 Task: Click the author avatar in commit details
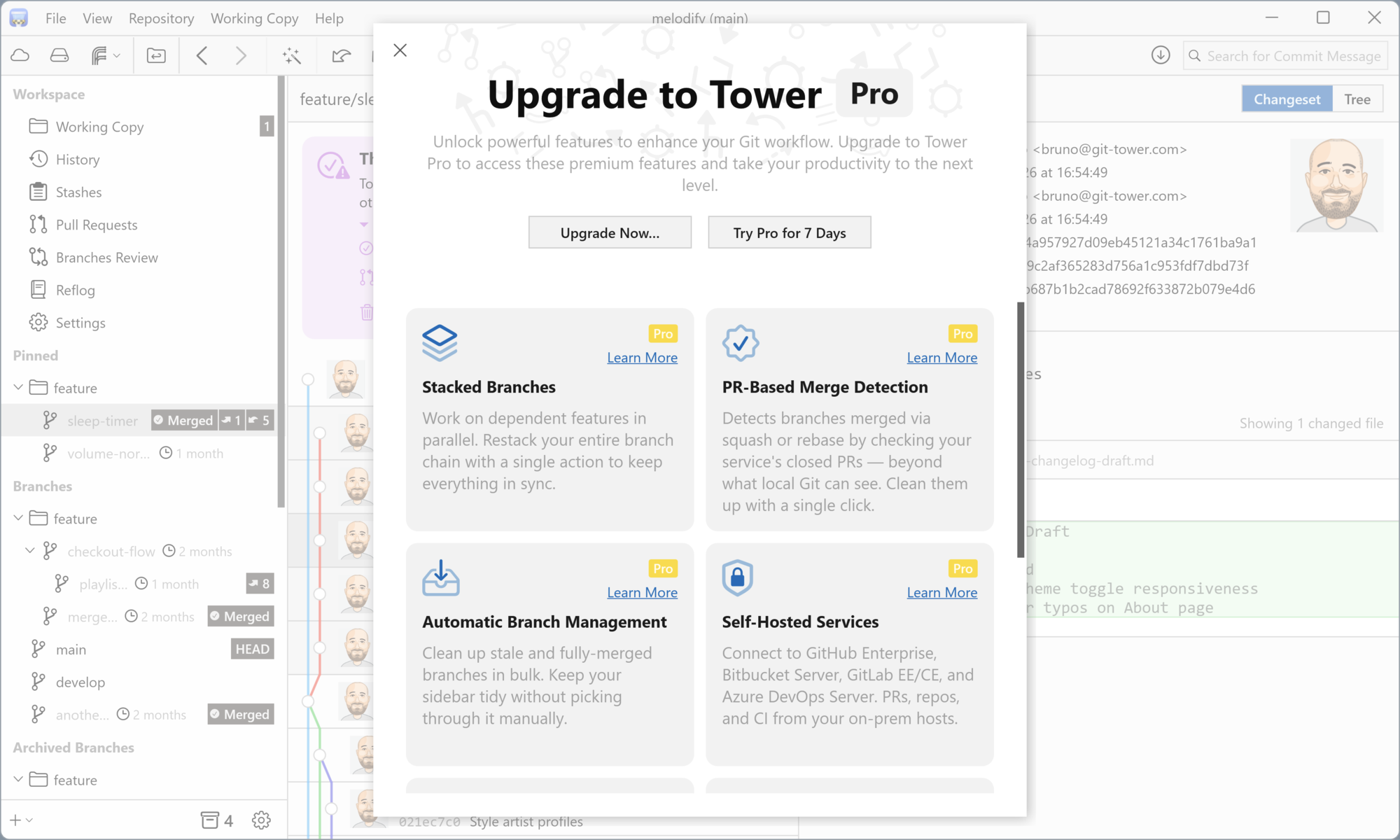pyautogui.click(x=1337, y=185)
